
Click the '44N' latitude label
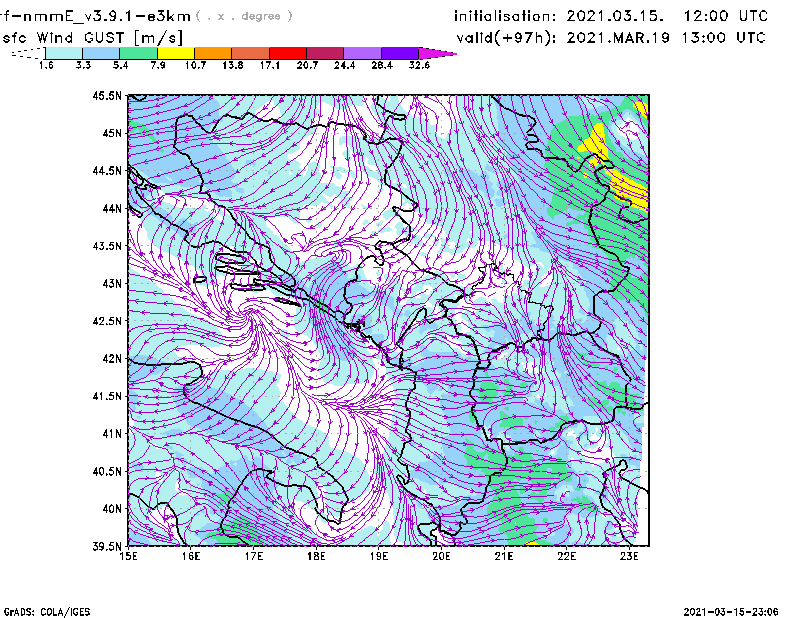112,208
